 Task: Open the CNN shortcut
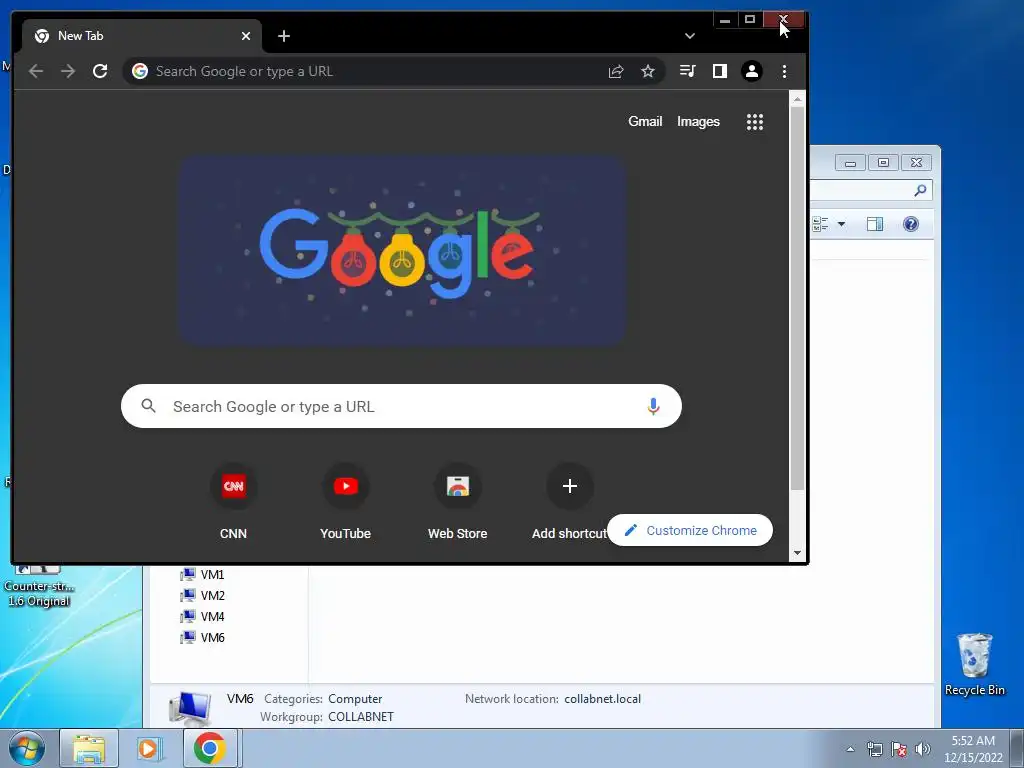233,502
